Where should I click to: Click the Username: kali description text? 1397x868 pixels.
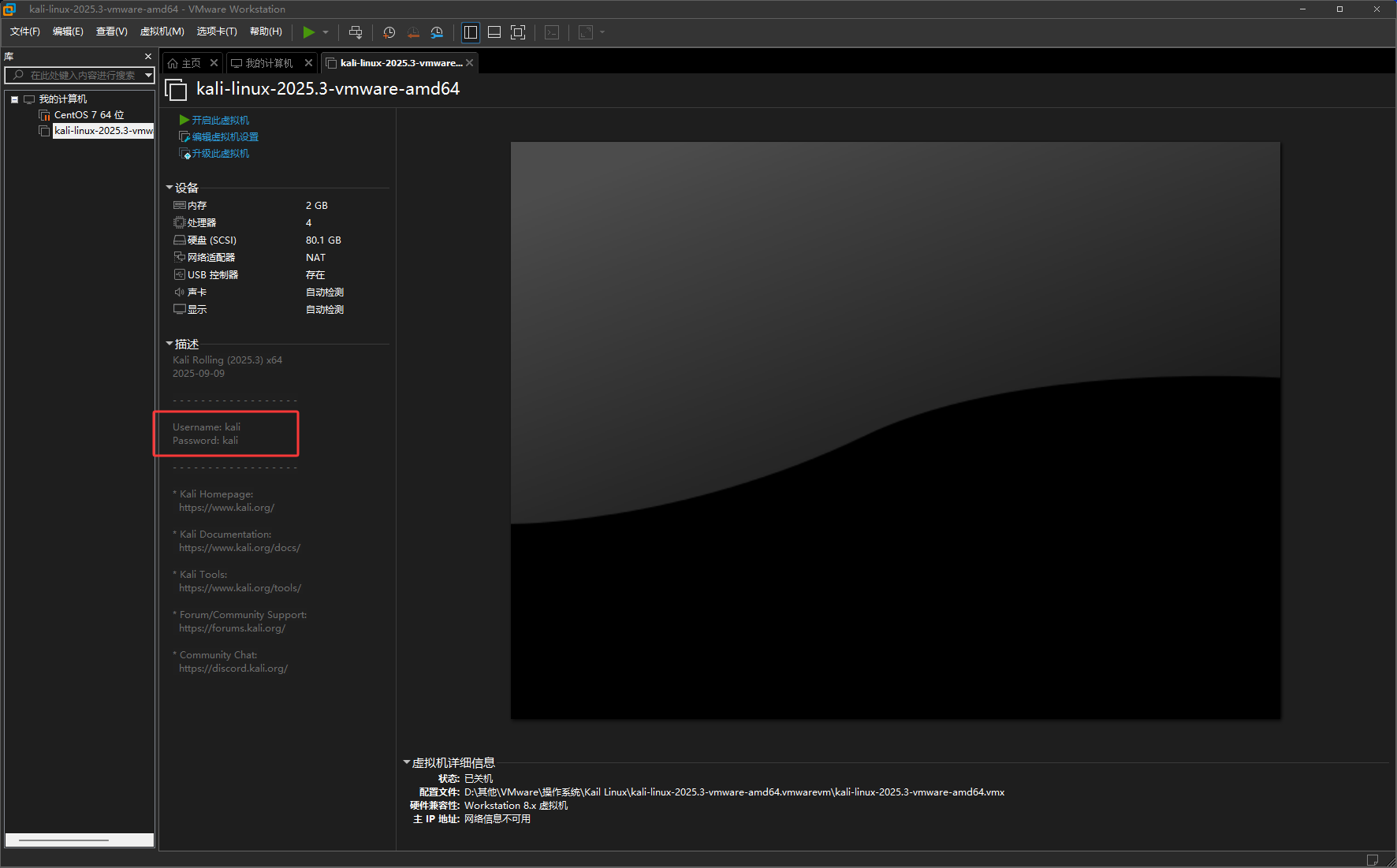pyautogui.click(x=207, y=427)
